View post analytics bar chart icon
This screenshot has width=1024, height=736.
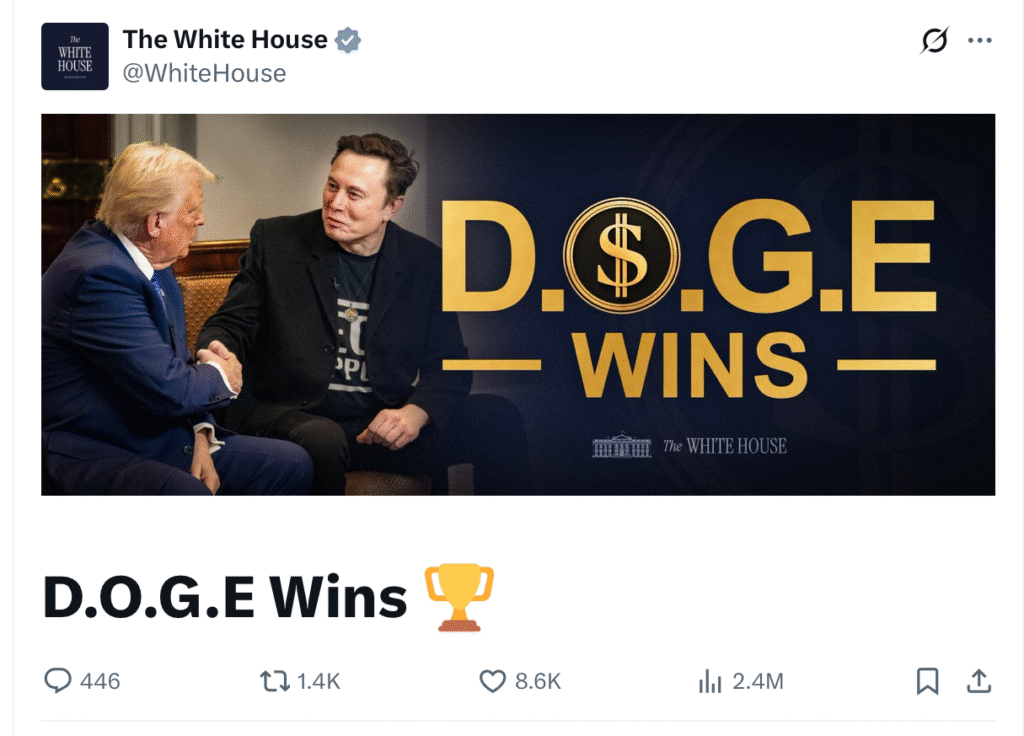[x=710, y=681]
